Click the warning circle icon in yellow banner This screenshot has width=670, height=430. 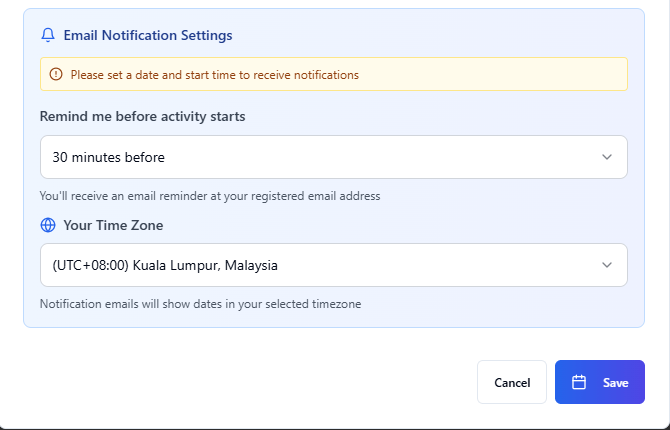[56, 74]
